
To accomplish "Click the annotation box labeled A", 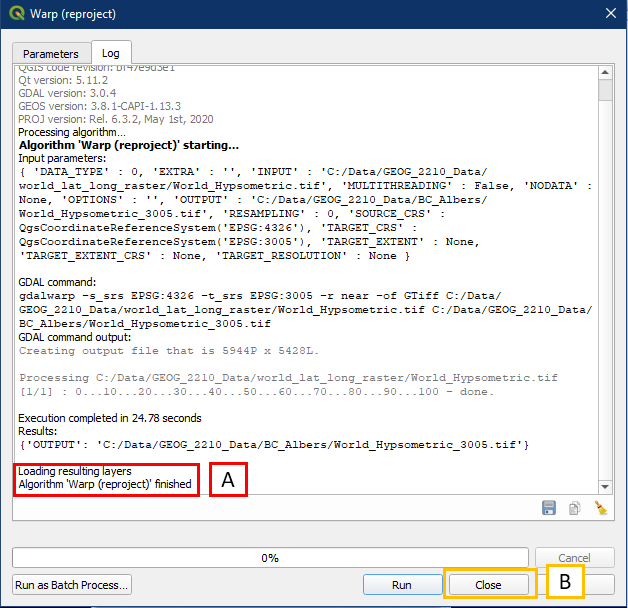I will tap(228, 479).
